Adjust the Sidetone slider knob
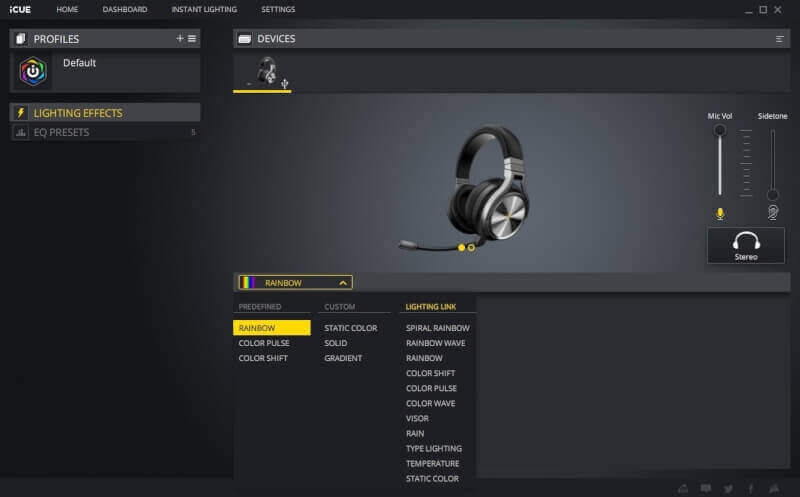The image size is (800, 497). coord(772,195)
